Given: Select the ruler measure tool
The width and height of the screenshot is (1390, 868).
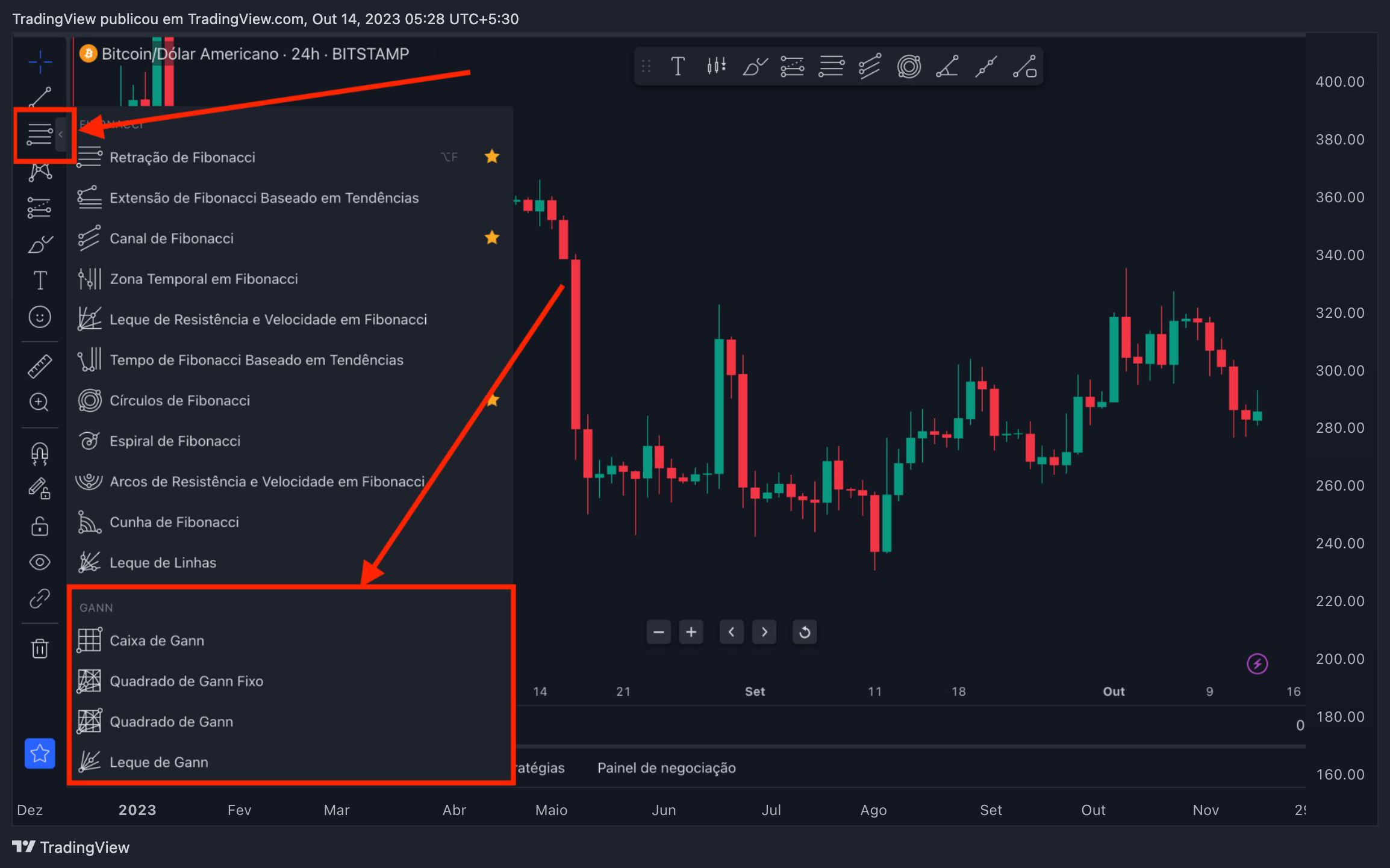Looking at the screenshot, I should [40, 366].
